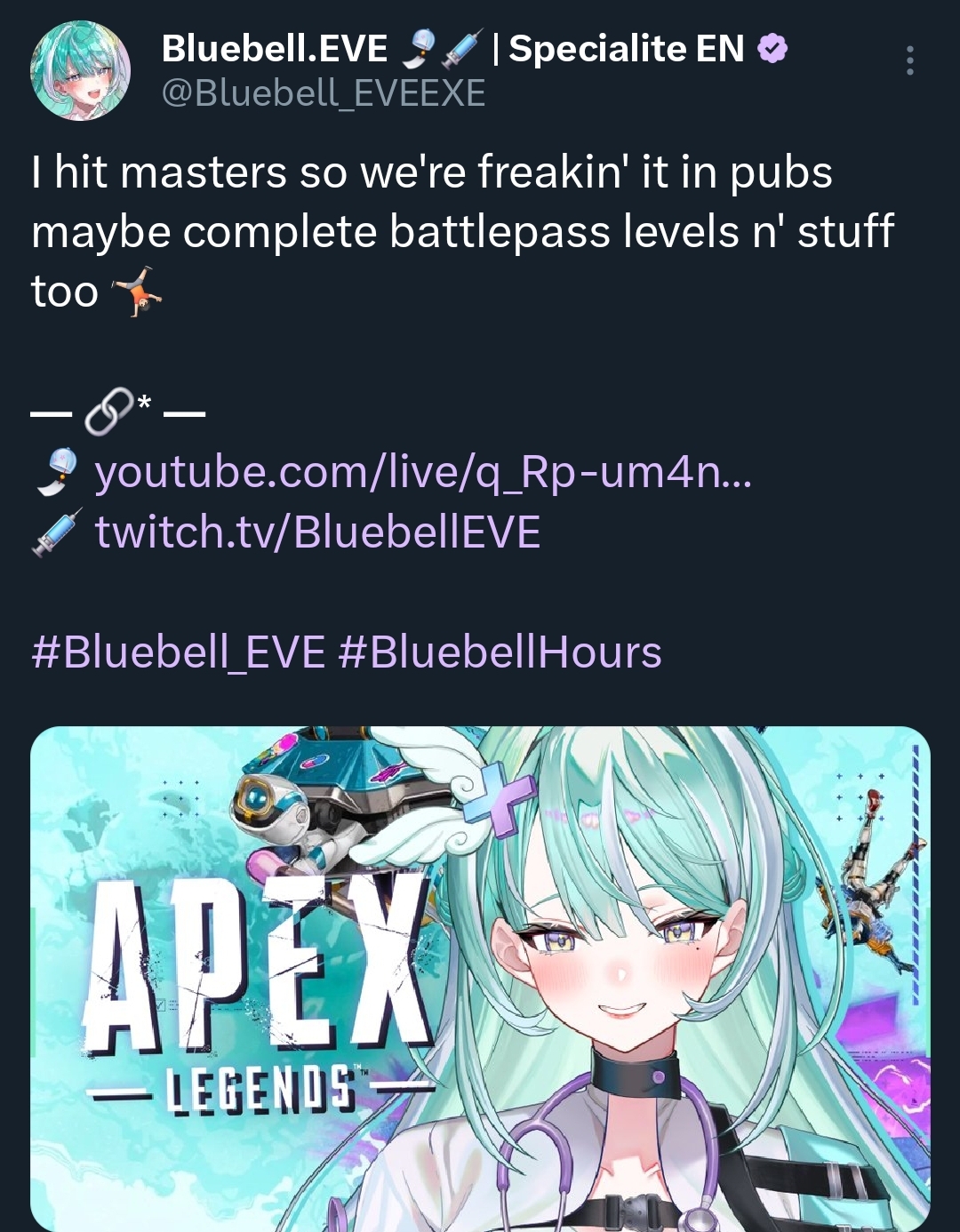The width and height of the screenshot is (960, 1232).
Task: Tap the Apex Legends logo in image
Action: [260, 993]
